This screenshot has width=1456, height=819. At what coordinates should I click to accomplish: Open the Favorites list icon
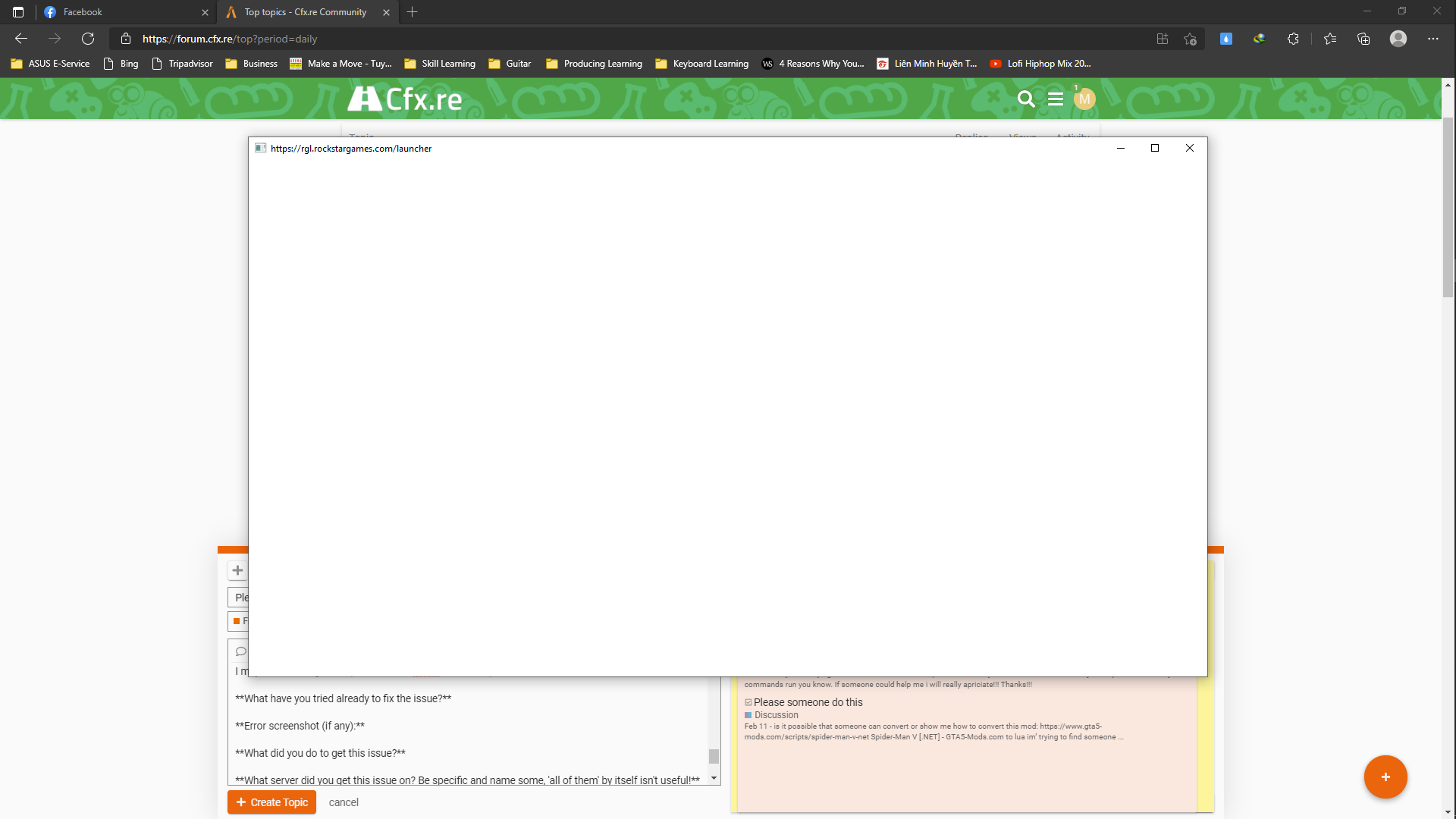[1329, 39]
